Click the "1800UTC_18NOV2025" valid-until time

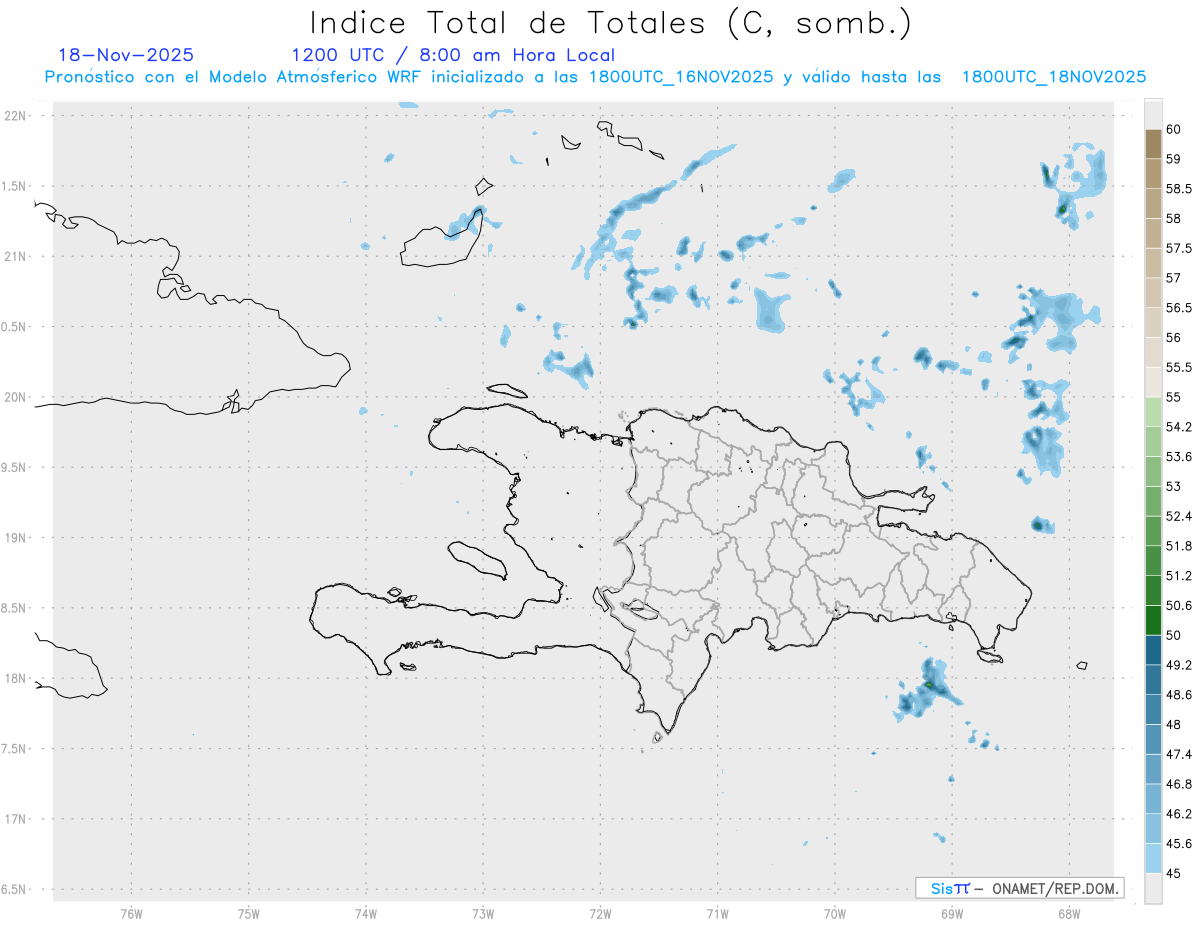pyautogui.click(x=1054, y=77)
